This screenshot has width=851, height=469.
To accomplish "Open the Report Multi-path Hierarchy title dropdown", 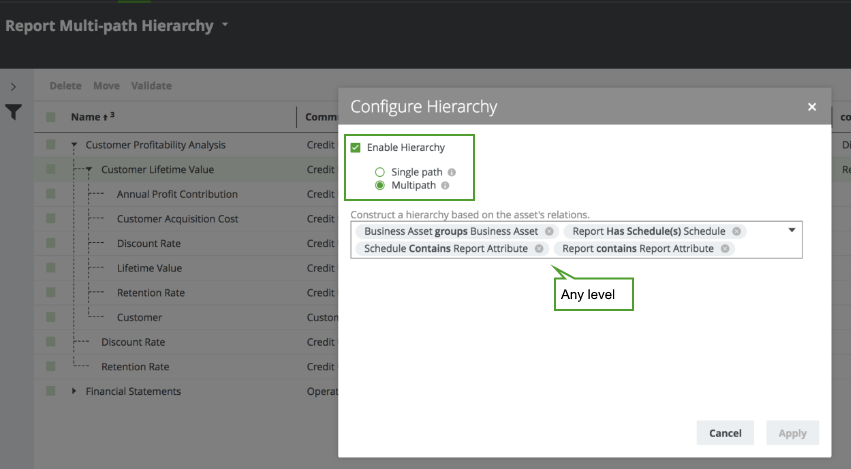I will pyautogui.click(x=225, y=24).
